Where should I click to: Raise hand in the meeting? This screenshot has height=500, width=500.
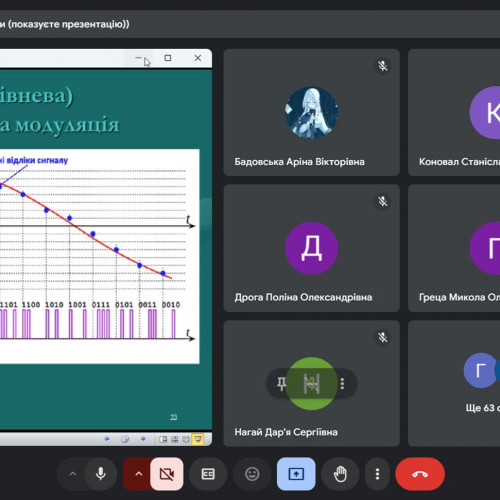pos(340,474)
